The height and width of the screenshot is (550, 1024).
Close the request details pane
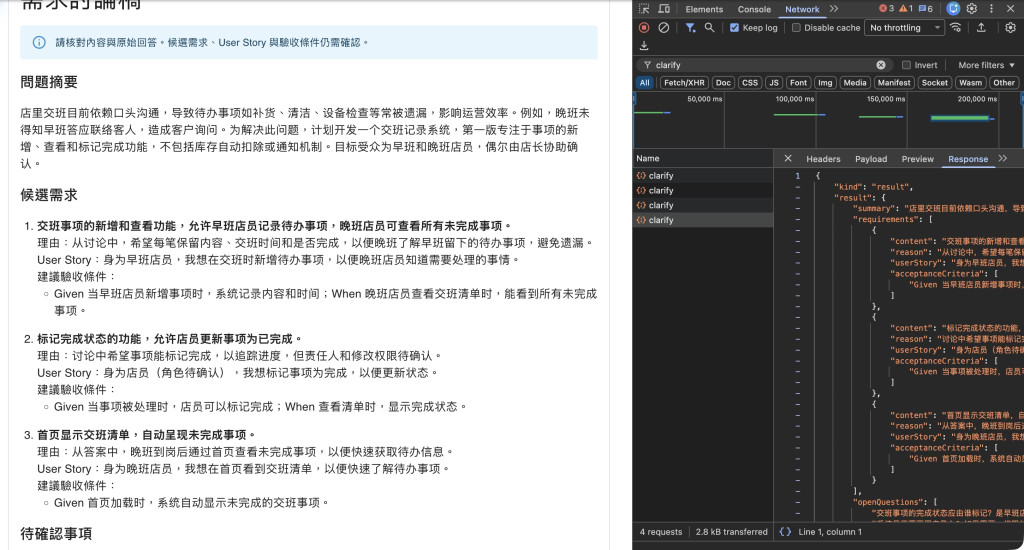tap(788, 159)
